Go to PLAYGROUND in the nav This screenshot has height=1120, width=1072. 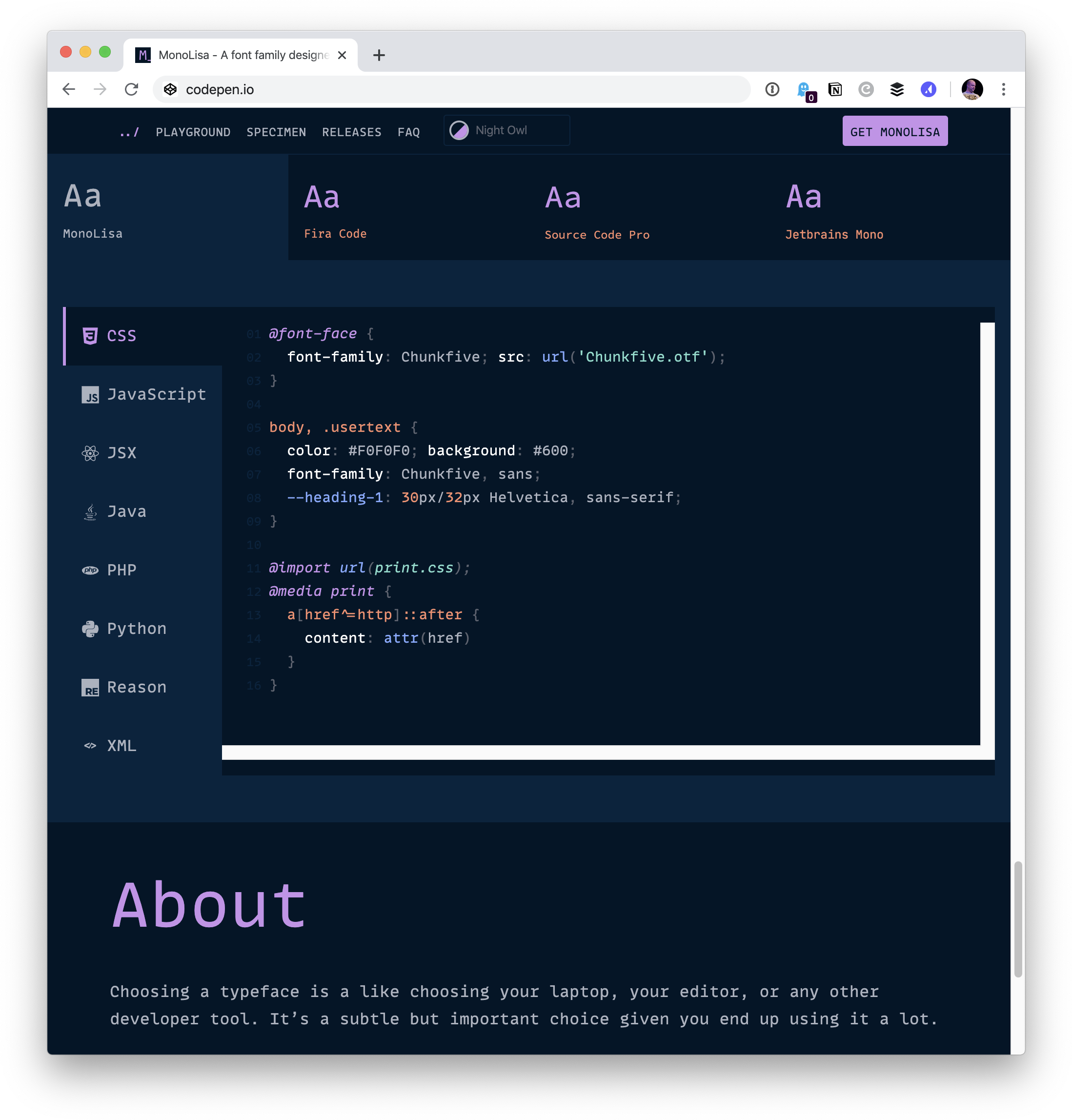click(193, 132)
